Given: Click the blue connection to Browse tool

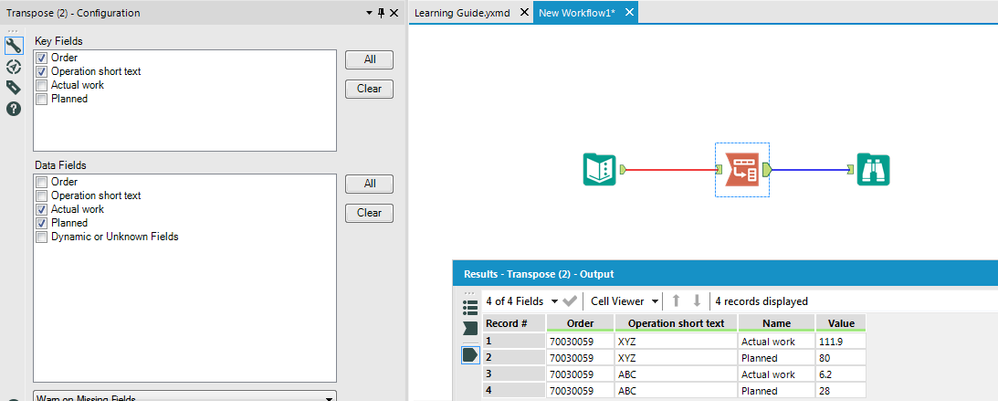Looking at the screenshot, I should pyautogui.click(x=809, y=169).
